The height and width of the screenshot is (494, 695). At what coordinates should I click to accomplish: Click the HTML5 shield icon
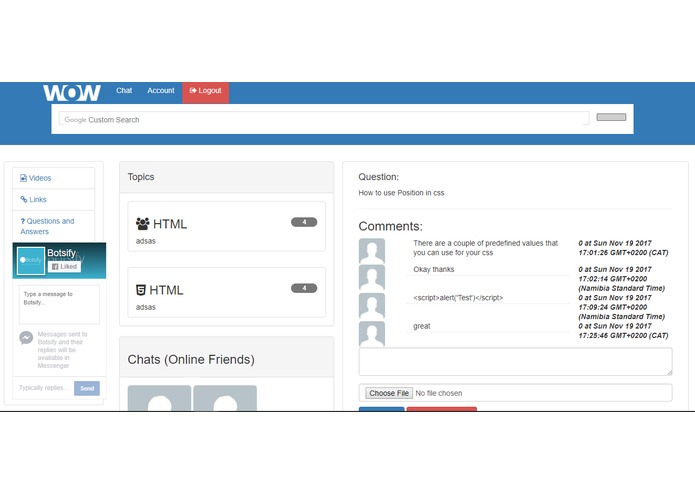coord(141,290)
